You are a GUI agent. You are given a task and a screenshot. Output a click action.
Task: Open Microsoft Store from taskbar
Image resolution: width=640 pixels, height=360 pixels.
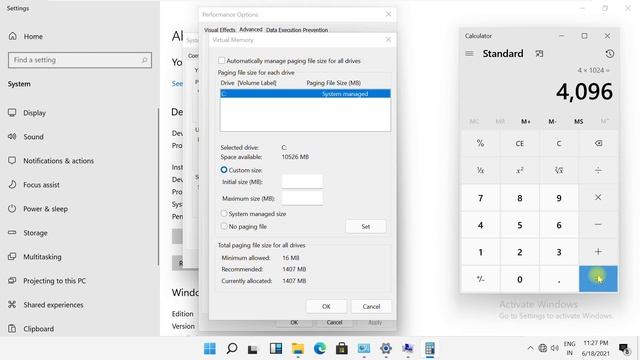click(x=342, y=348)
